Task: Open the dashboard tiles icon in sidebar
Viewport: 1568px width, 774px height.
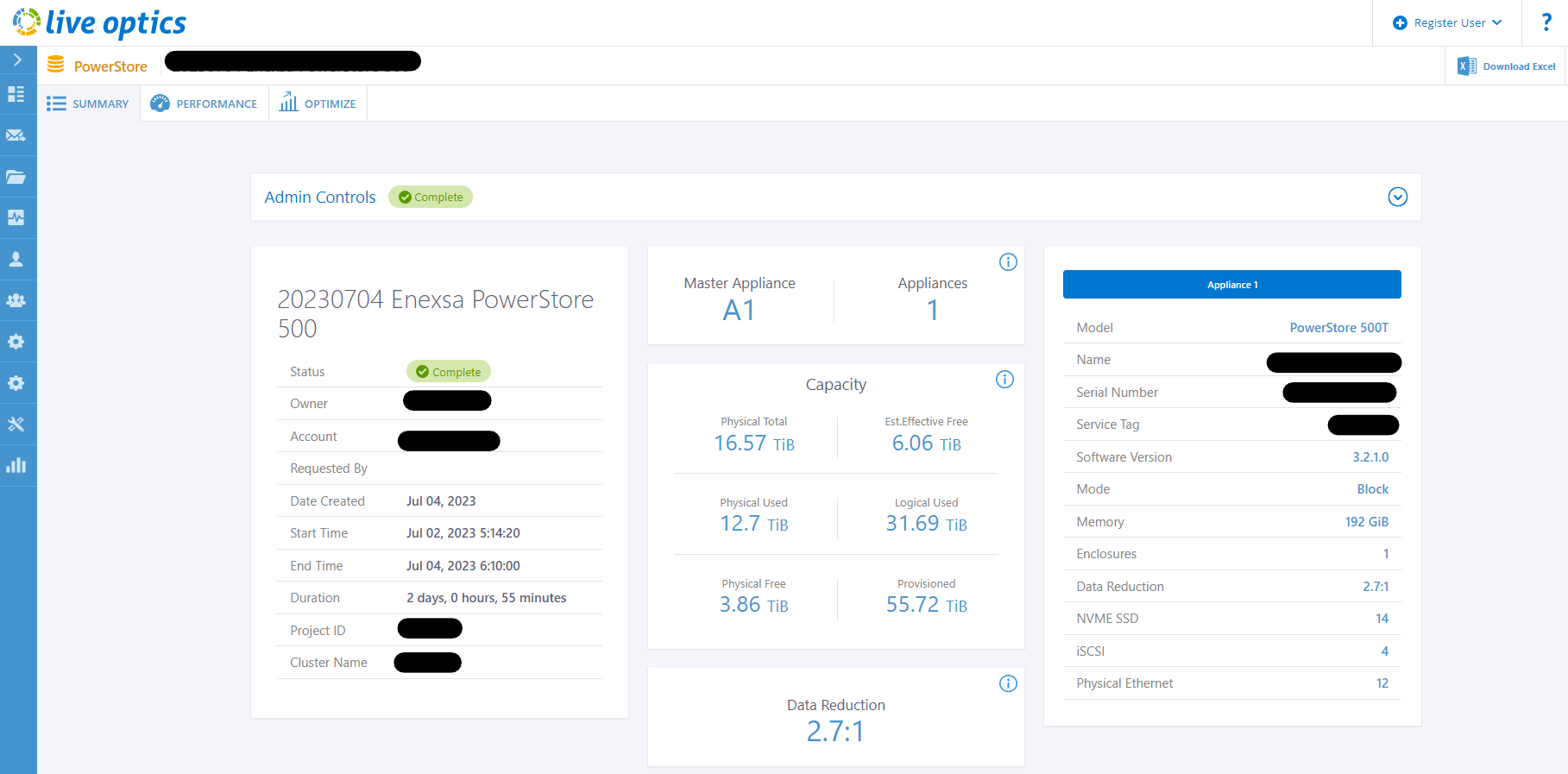Action: click(16, 94)
